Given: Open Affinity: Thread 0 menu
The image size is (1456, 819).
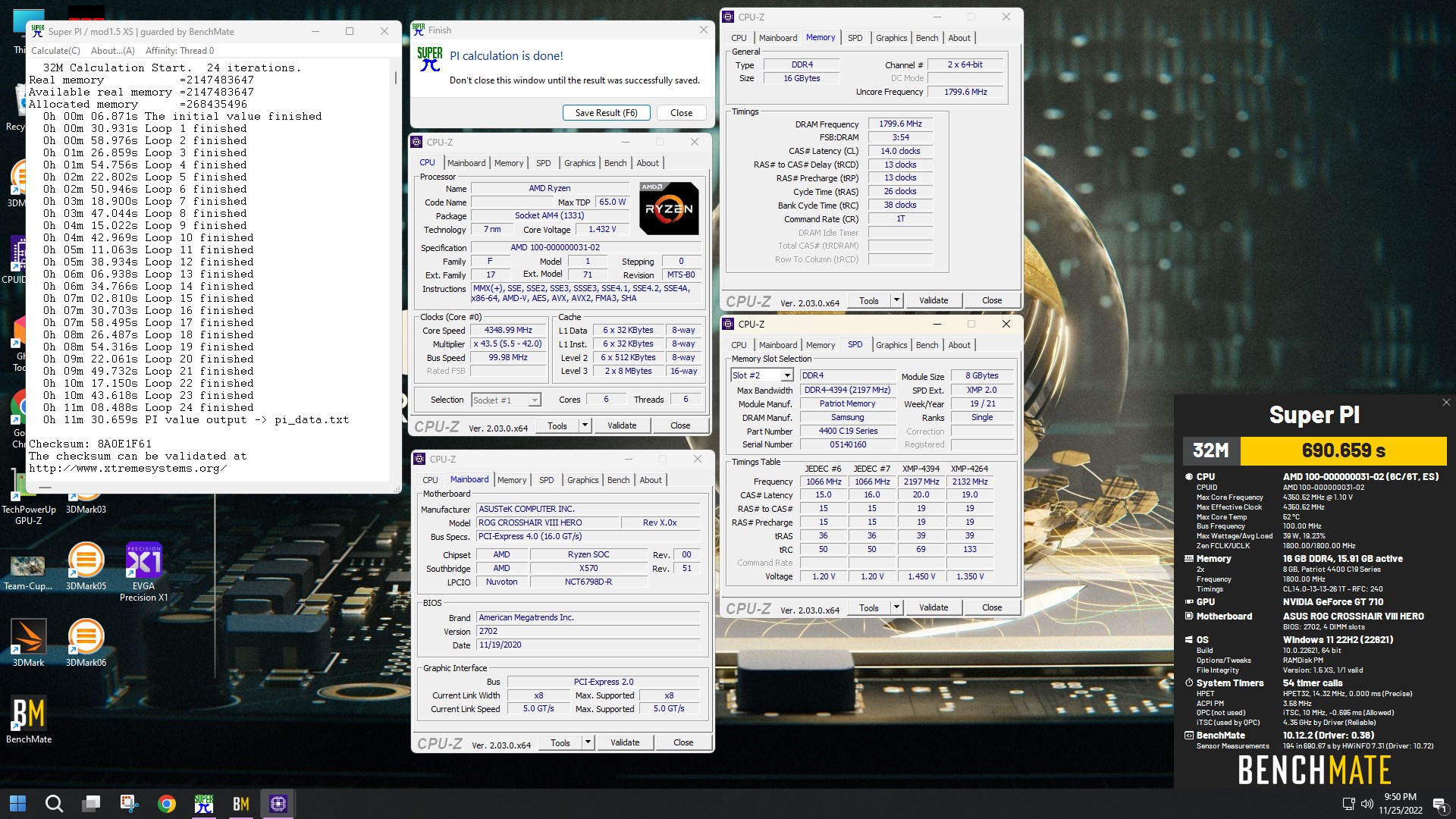Looking at the screenshot, I should (180, 51).
